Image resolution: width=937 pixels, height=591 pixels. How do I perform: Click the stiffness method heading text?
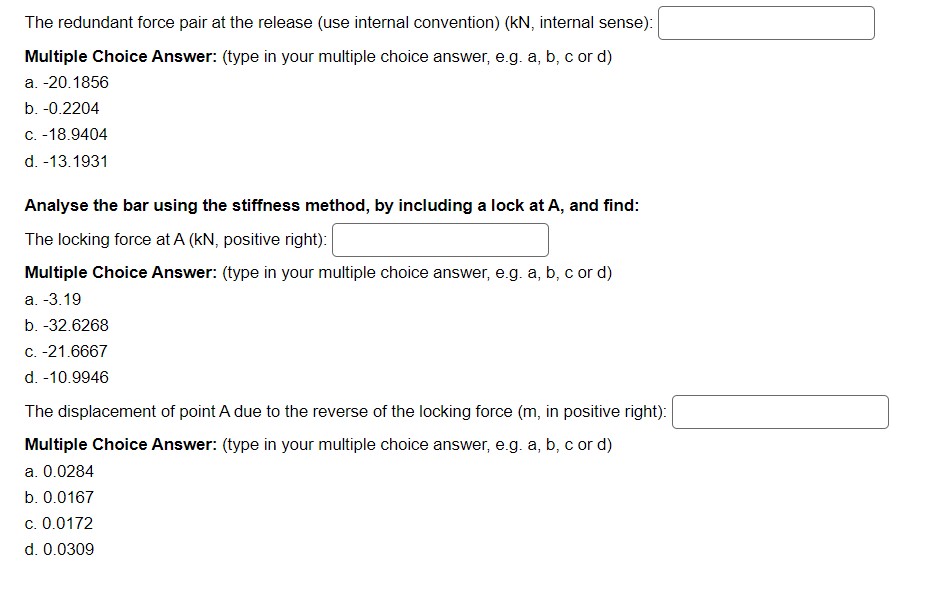coord(332,206)
